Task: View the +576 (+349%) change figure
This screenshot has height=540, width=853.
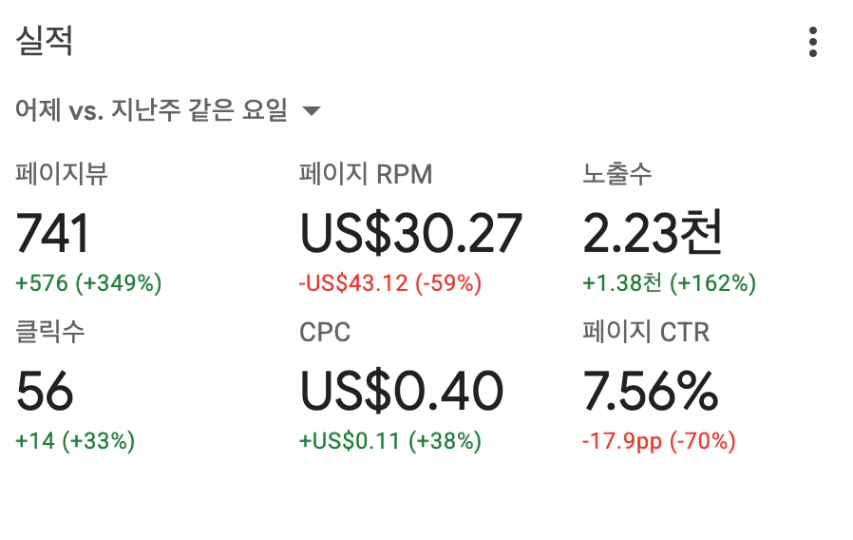Action: [x=89, y=283]
